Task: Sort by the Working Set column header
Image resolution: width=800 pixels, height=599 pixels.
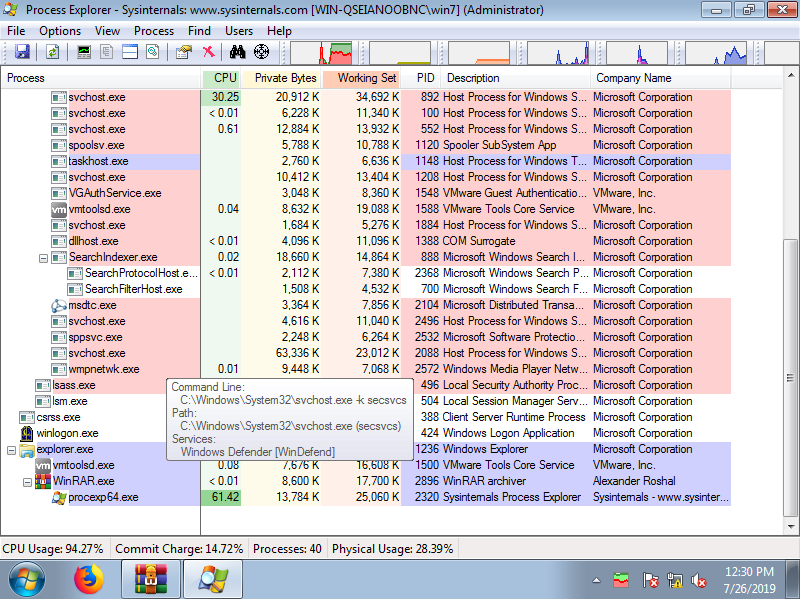Action: click(361, 78)
